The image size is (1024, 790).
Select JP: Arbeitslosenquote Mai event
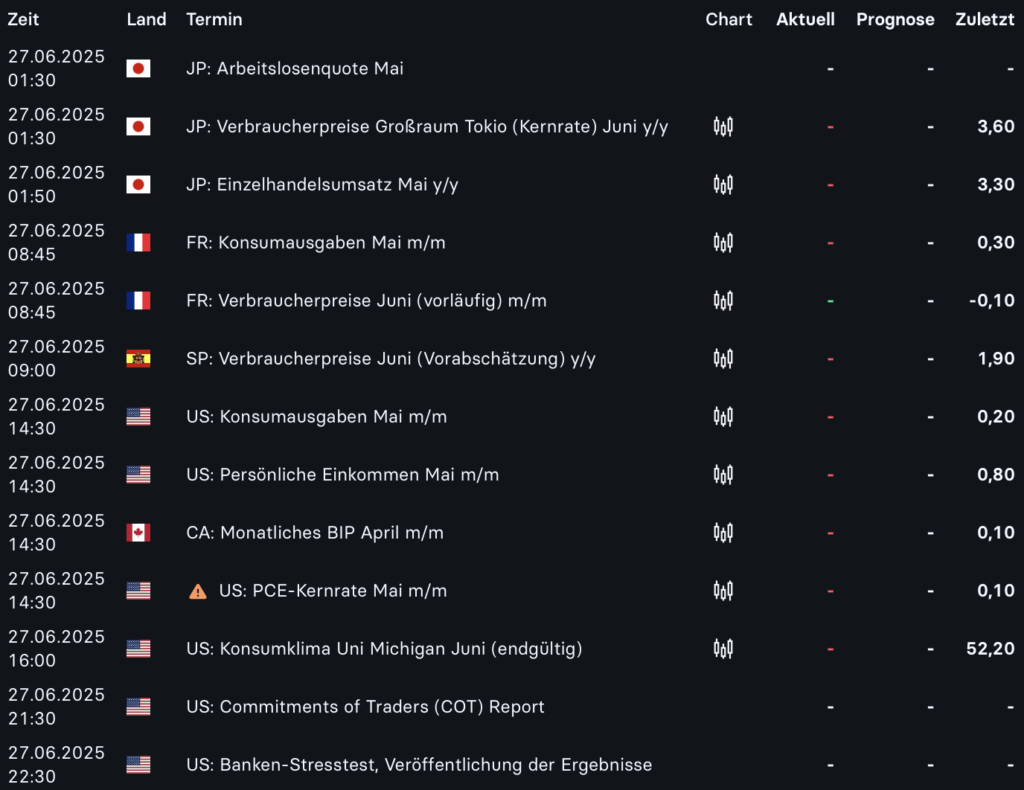[x=295, y=69]
